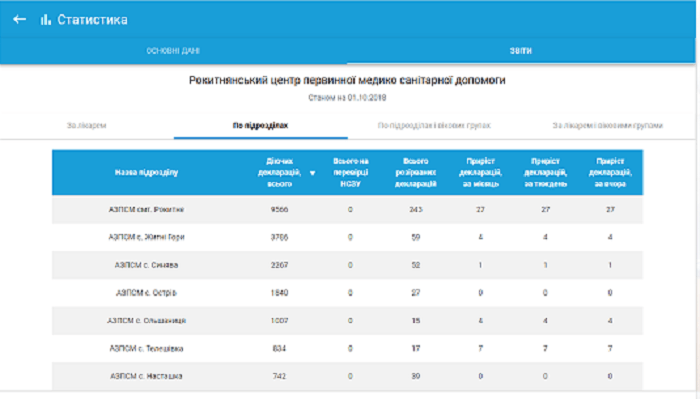Sort by Приріст декларацій, за тиждень header
Viewport: 700px width, 399px height.
(x=546, y=172)
